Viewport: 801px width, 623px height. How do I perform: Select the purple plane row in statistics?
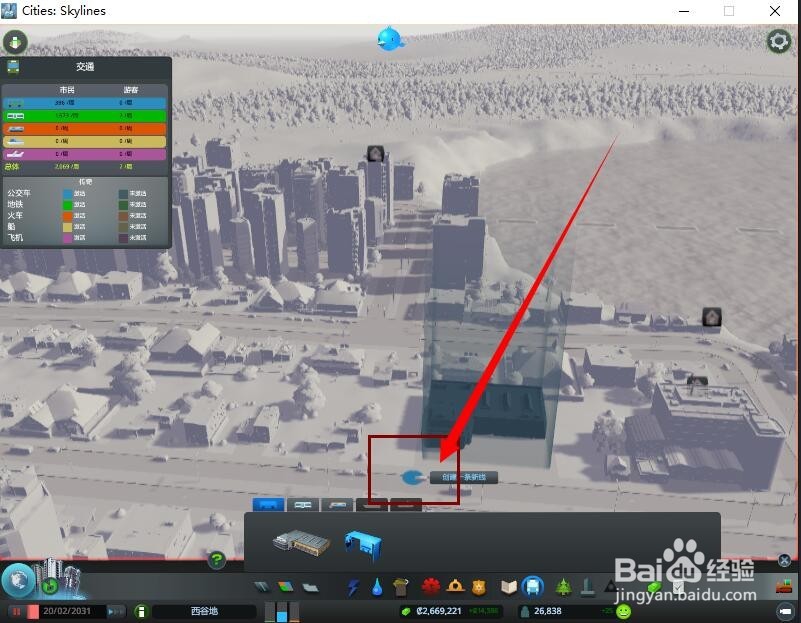[x=85, y=154]
